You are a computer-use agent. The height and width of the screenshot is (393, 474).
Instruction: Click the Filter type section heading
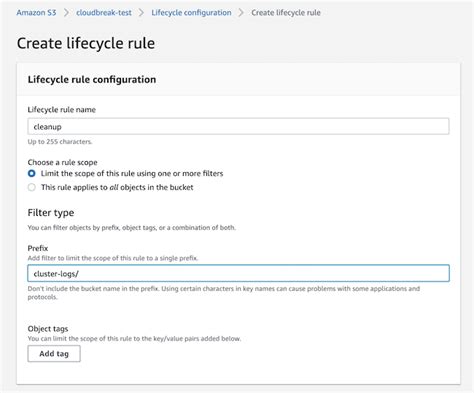click(51, 213)
